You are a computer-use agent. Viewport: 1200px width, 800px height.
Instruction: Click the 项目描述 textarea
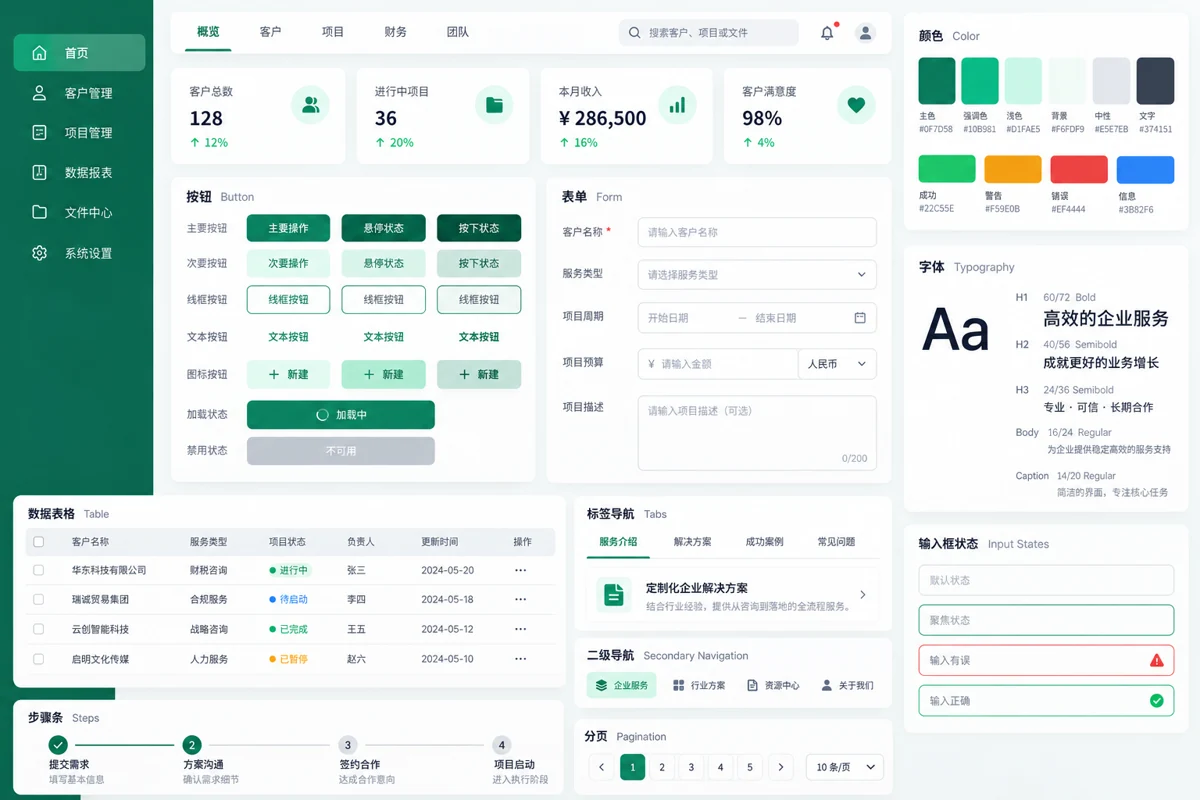[757, 433]
